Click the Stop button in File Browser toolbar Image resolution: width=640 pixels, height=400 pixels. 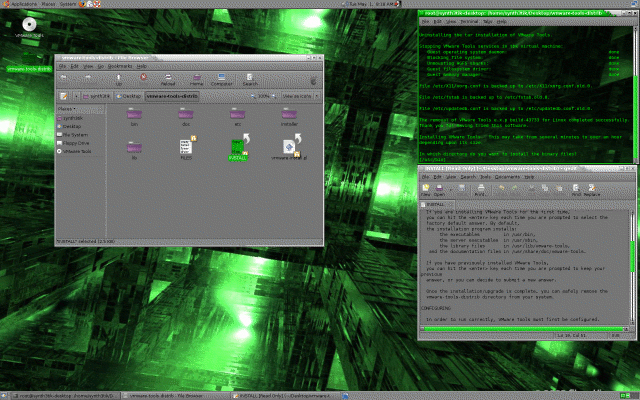(x=143, y=77)
